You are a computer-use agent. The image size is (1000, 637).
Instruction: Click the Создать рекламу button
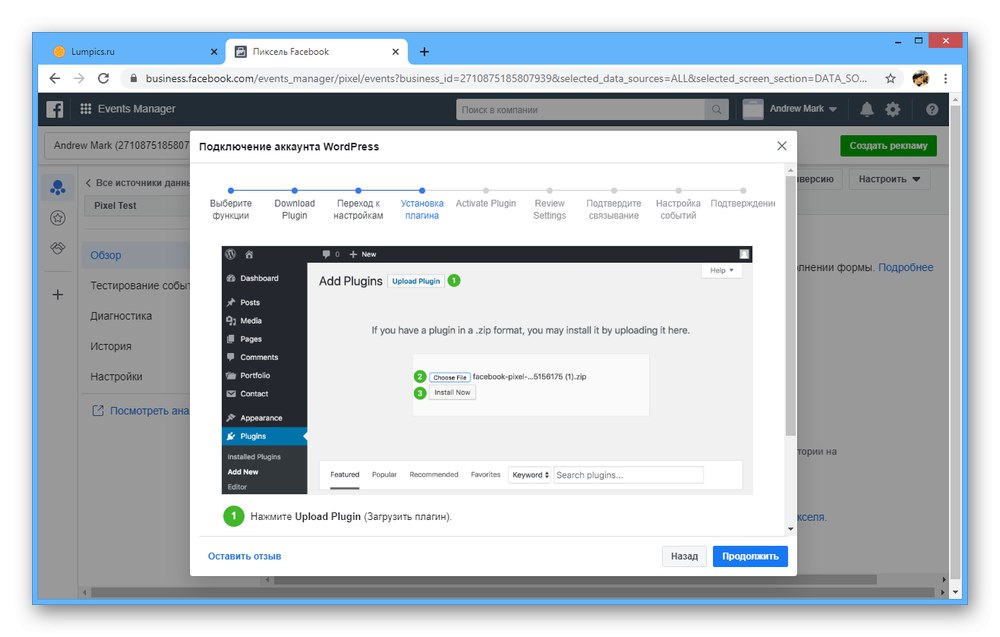[888, 145]
